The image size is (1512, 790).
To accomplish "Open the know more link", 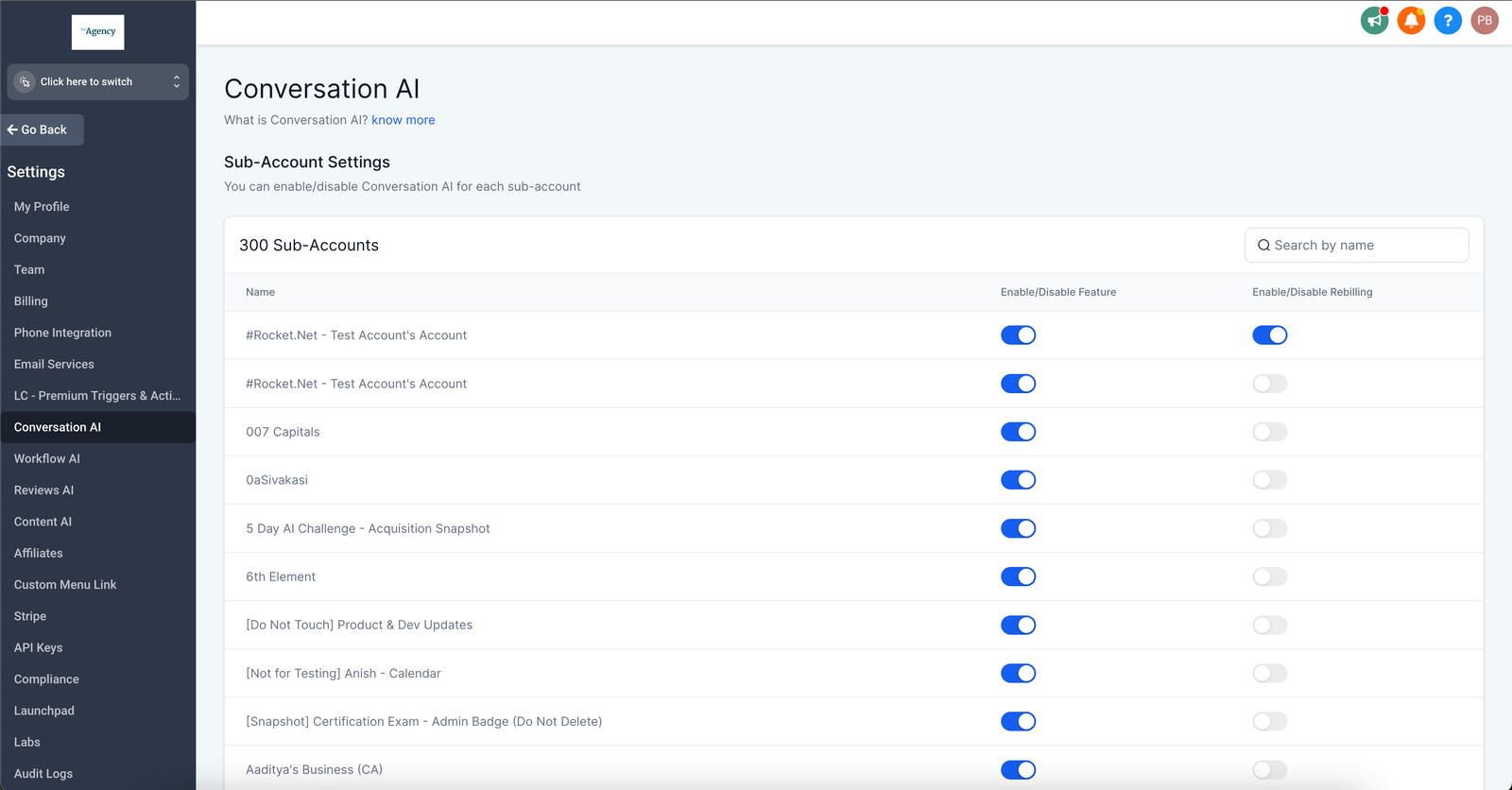I will [x=403, y=120].
